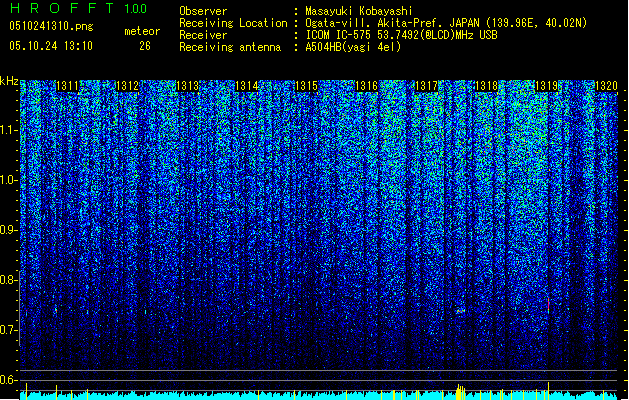
Task: Click the 1311 time marker
Action: pos(67,86)
